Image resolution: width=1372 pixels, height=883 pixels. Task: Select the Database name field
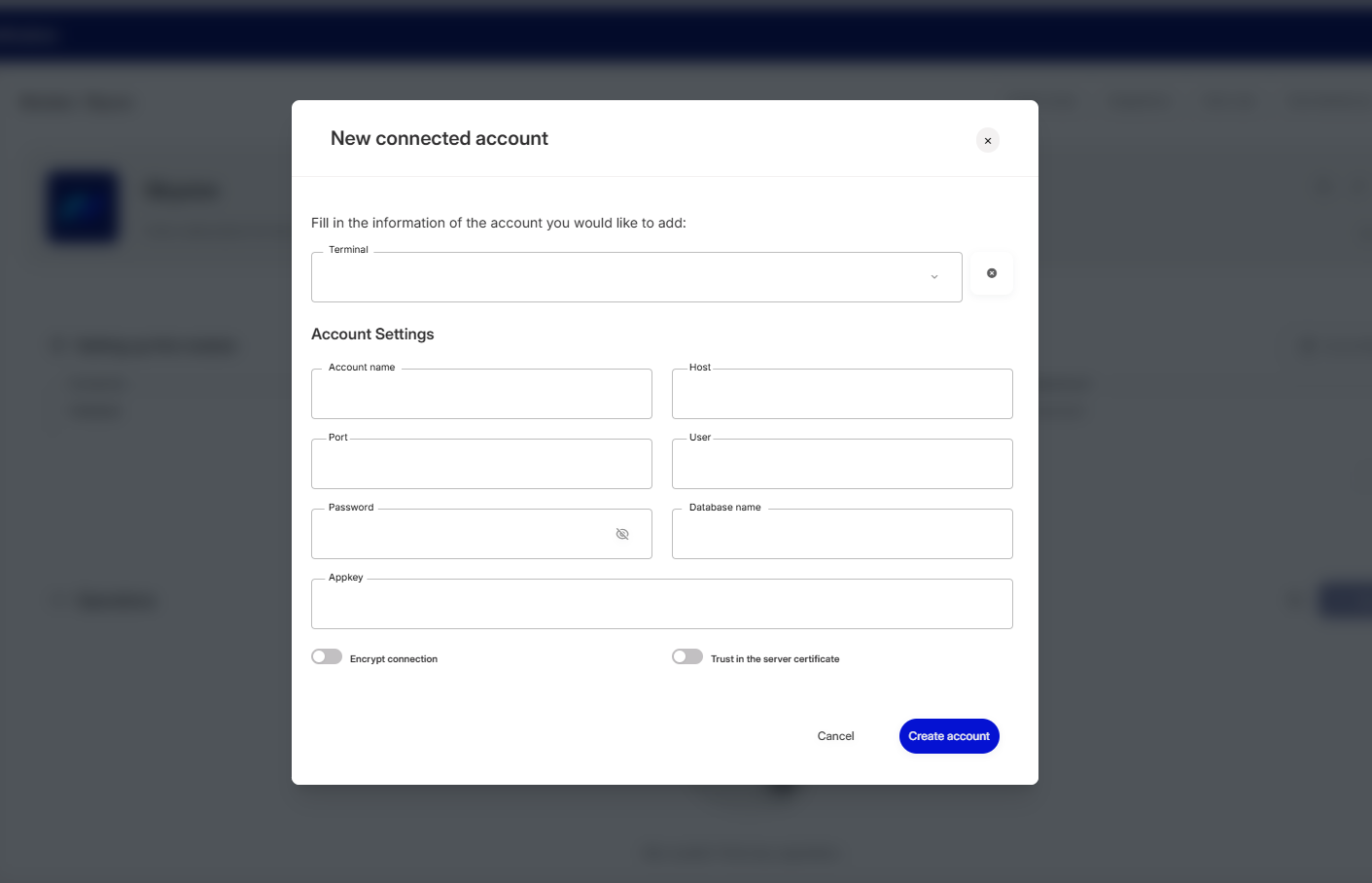842,535
